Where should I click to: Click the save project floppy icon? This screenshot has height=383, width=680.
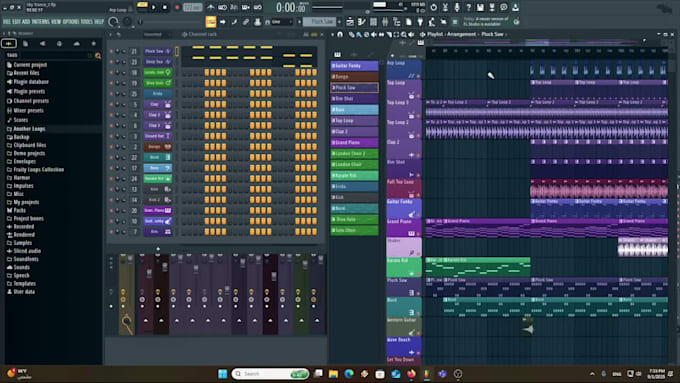(x=480, y=7)
